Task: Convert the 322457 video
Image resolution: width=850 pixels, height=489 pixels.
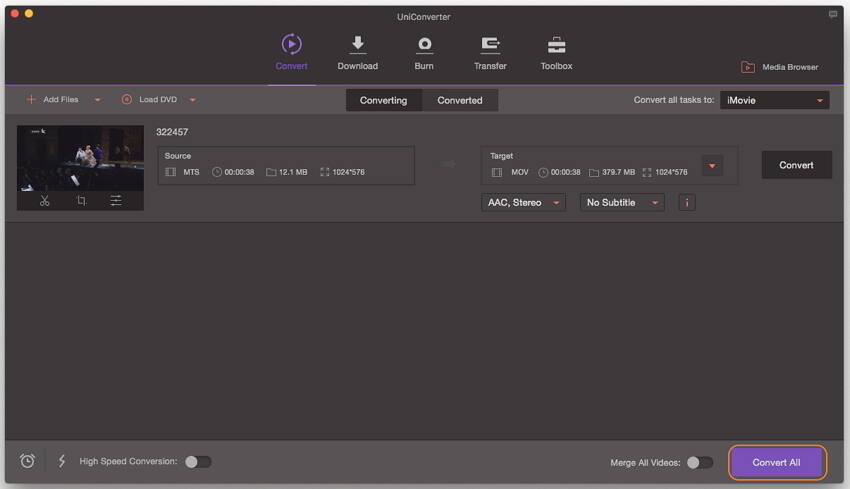Action: (x=796, y=165)
